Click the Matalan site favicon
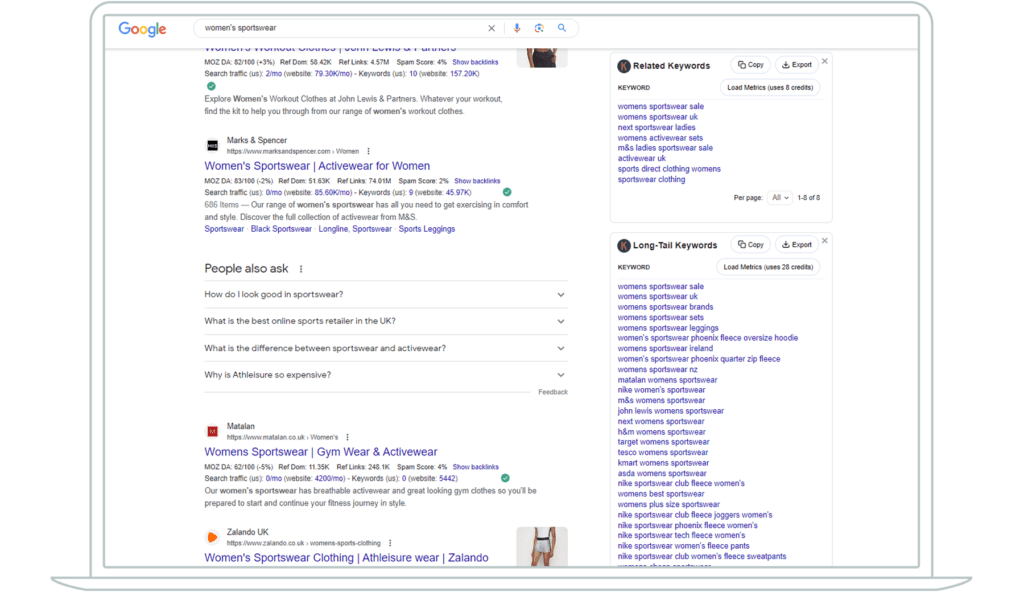The image size is (1024, 592). [x=212, y=431]
